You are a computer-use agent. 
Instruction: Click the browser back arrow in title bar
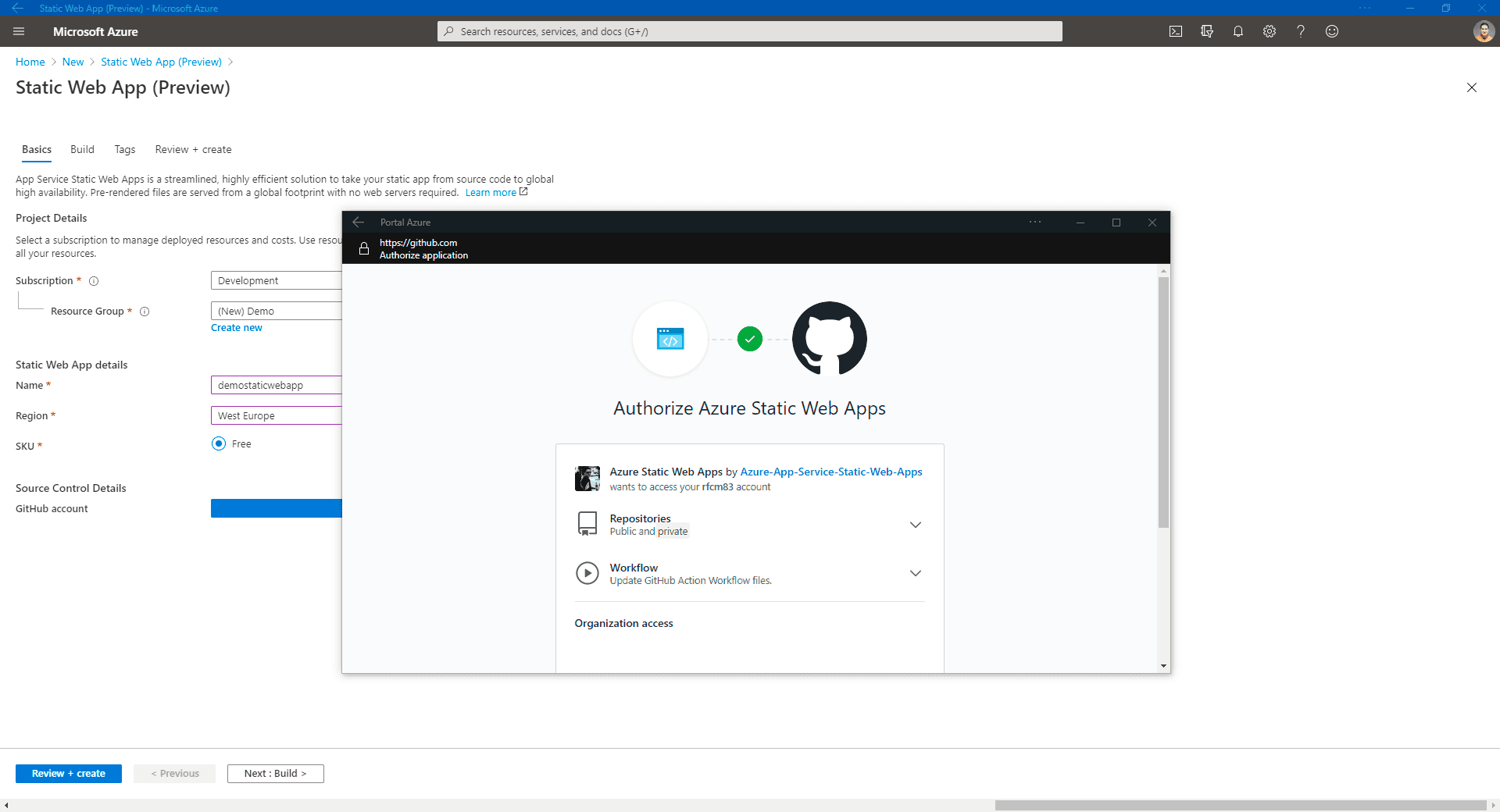18,8
